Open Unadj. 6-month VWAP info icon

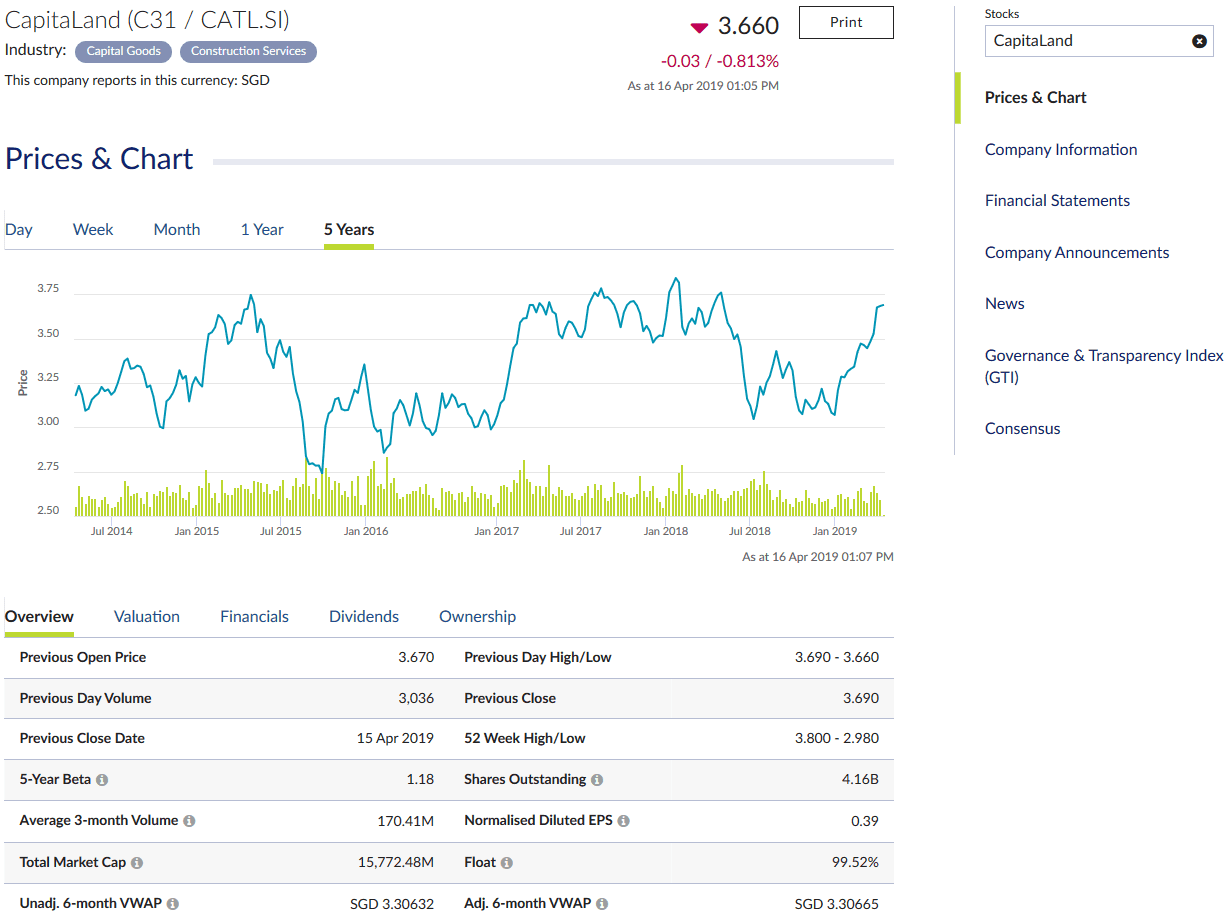point(172,902)
